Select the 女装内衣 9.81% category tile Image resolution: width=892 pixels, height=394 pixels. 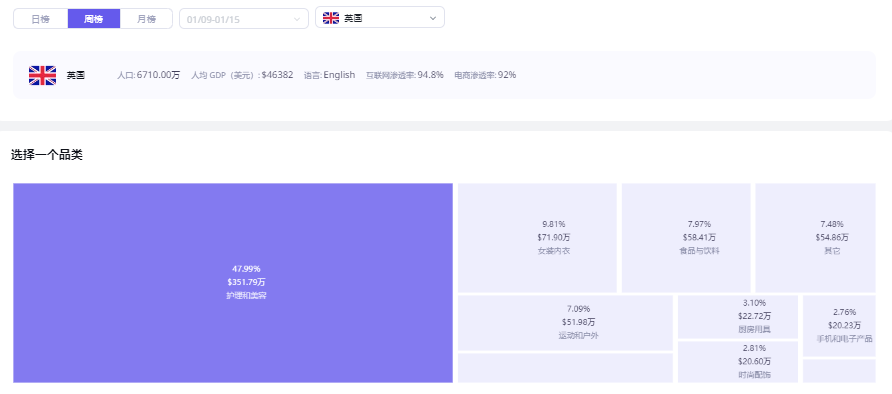[x=537, y=238]
